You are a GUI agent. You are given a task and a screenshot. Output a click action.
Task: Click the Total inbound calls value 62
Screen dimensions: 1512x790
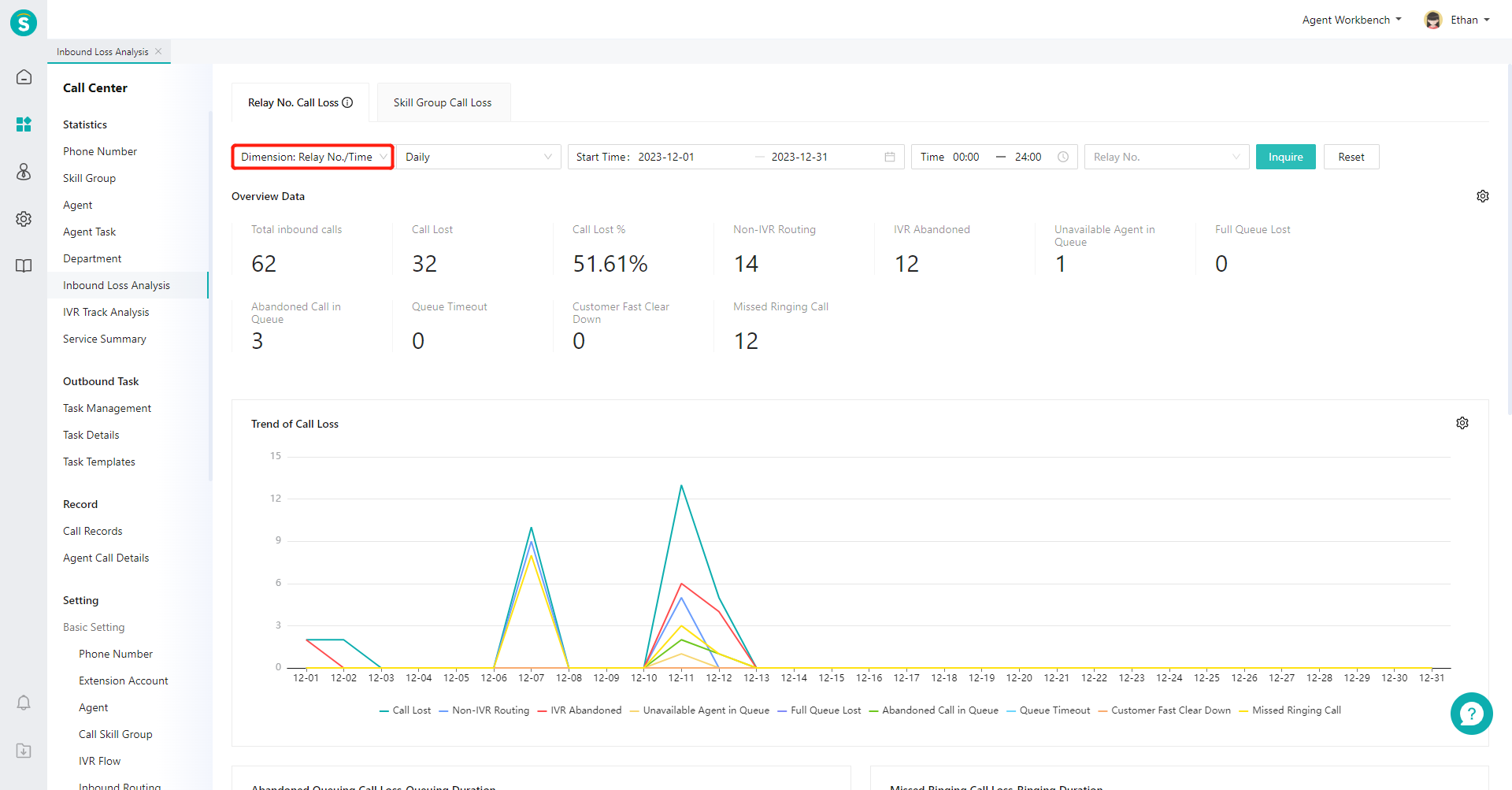[264, 264]
